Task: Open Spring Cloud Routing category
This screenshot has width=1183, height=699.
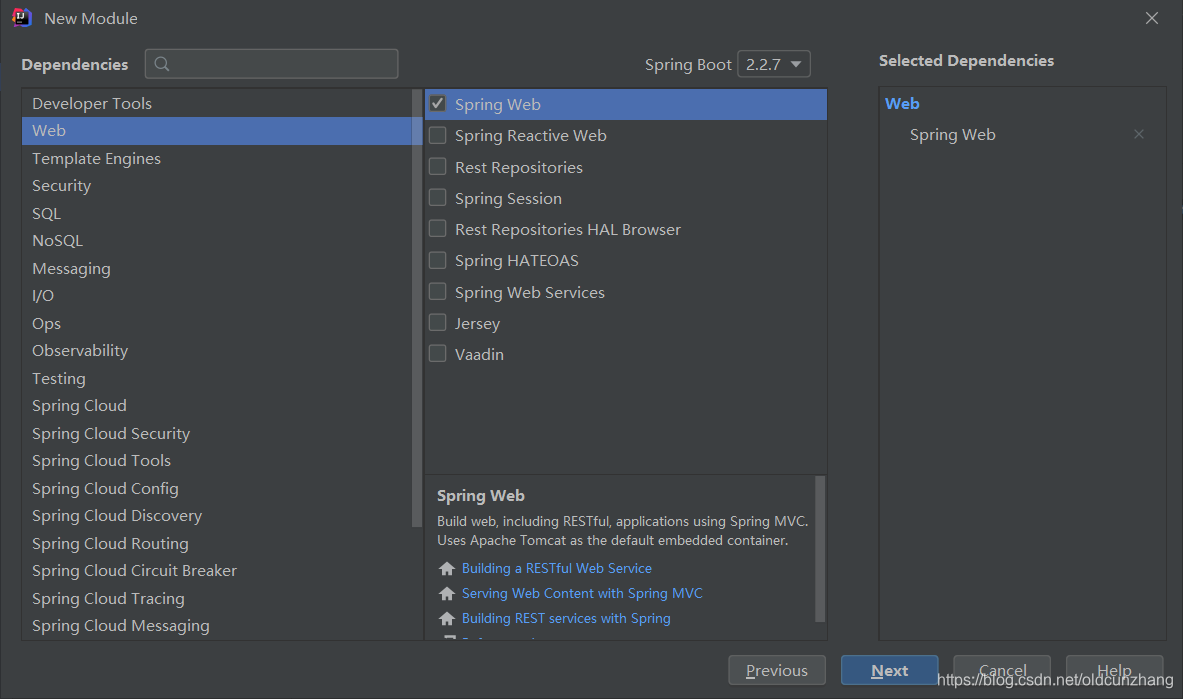Action: 217,544
